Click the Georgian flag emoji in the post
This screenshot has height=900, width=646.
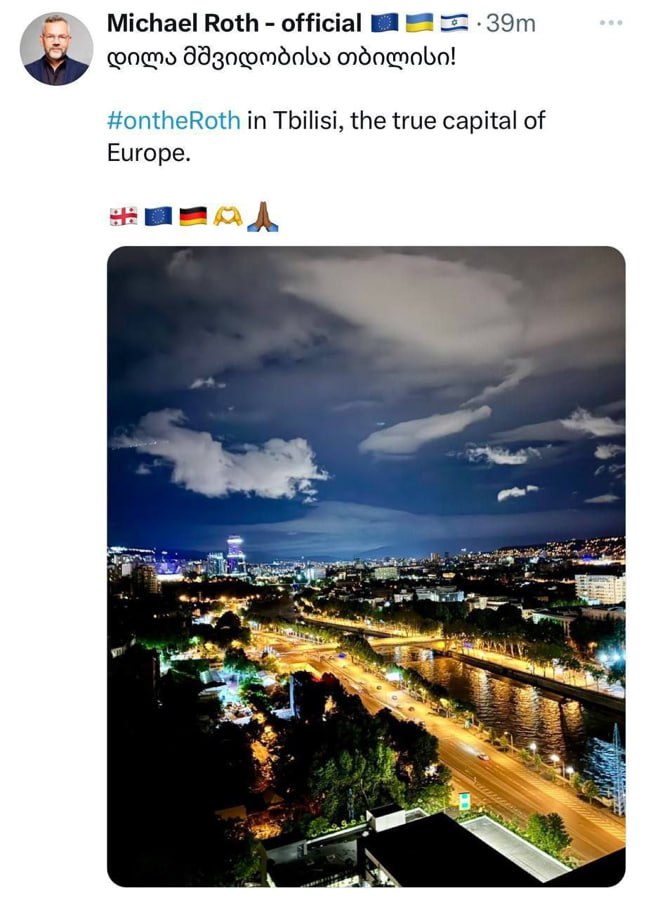tap(123, 216)
